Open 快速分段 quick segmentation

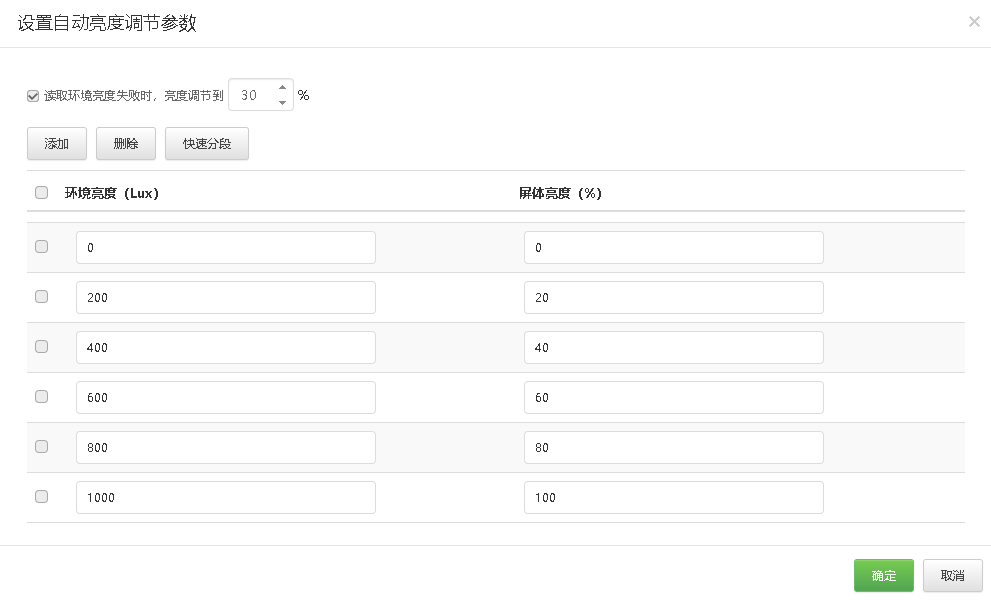click(207, 144)
